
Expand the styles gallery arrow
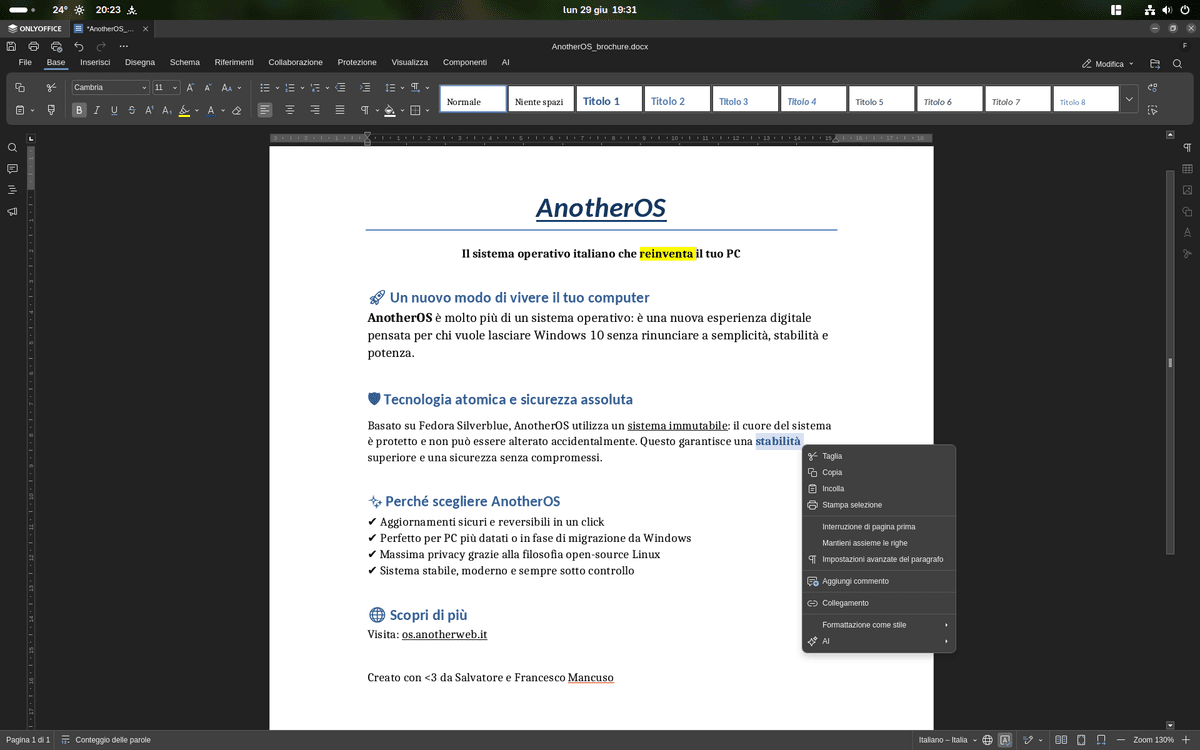pos(1129,99)
